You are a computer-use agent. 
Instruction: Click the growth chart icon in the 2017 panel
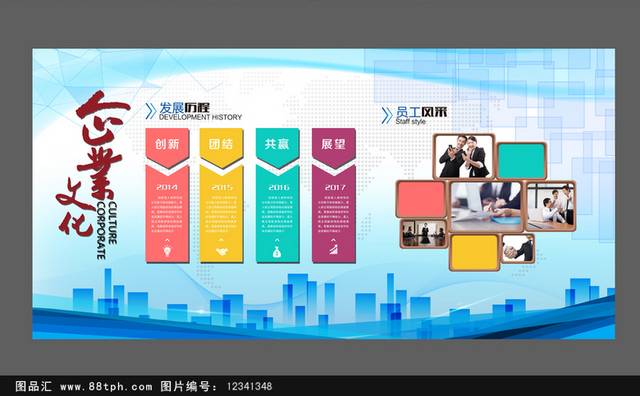click(333, 250)
